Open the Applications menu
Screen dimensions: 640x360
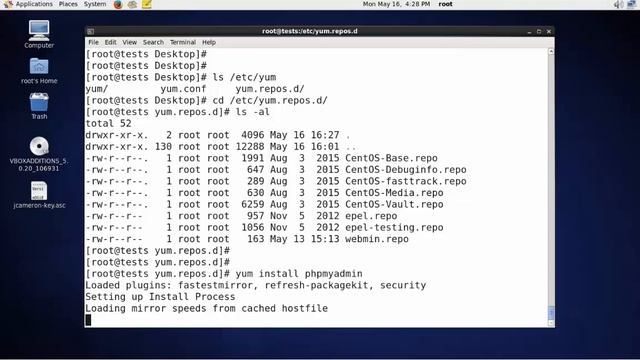tap(34, 4)
